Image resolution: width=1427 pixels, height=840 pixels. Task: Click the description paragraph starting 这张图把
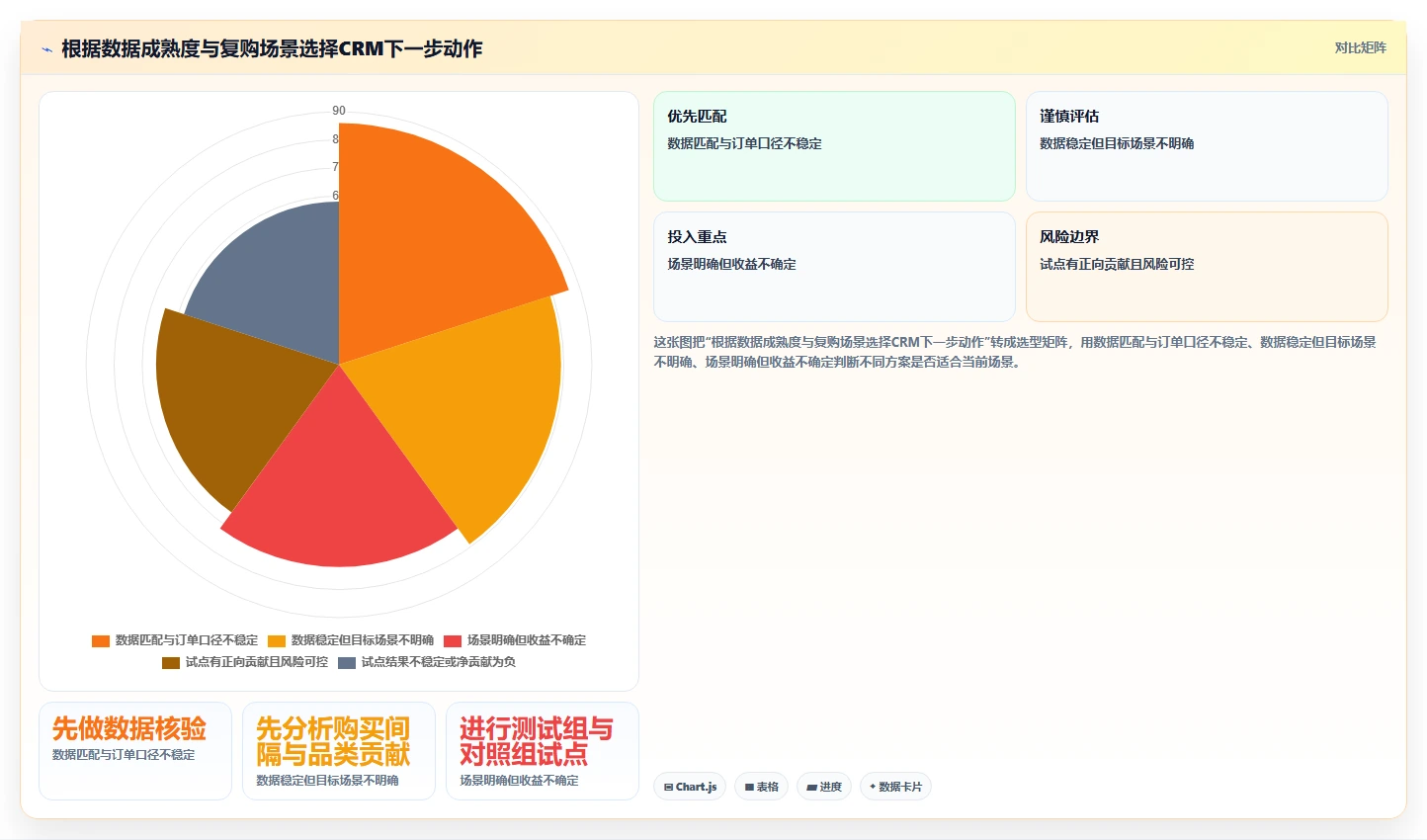[1015, 352]
